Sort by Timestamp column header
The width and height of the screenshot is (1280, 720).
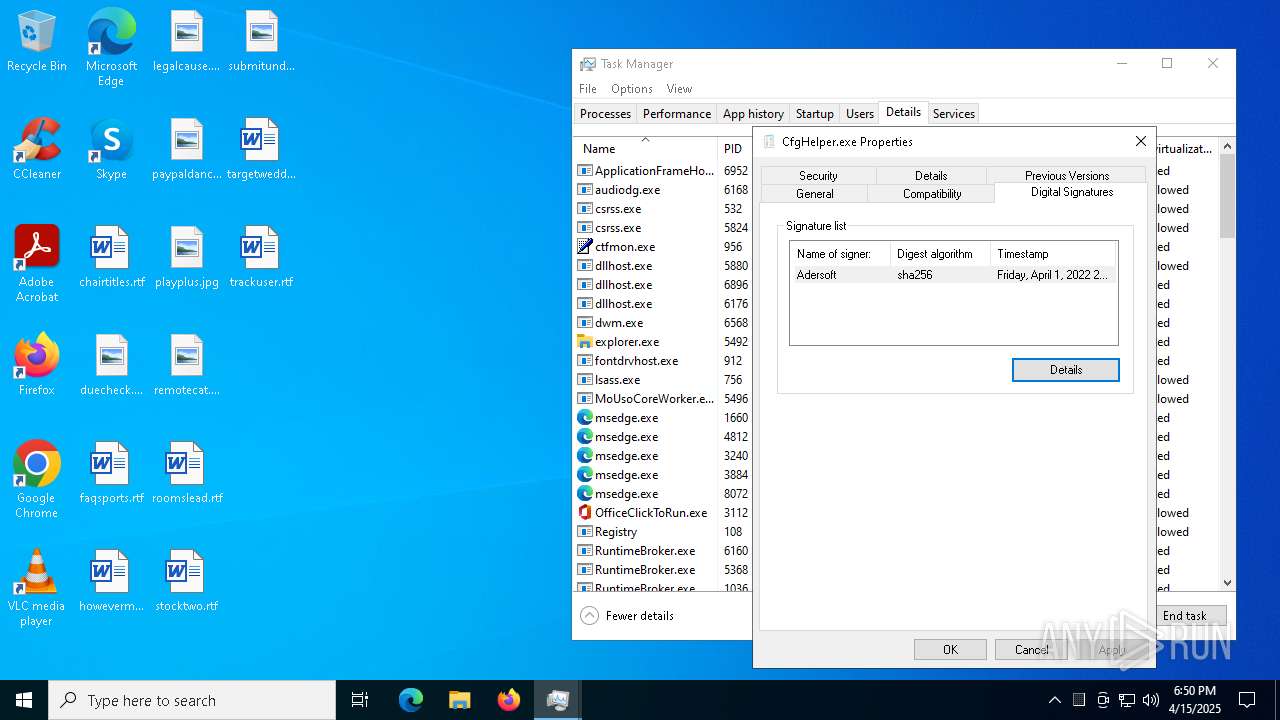pos(1053,254)
